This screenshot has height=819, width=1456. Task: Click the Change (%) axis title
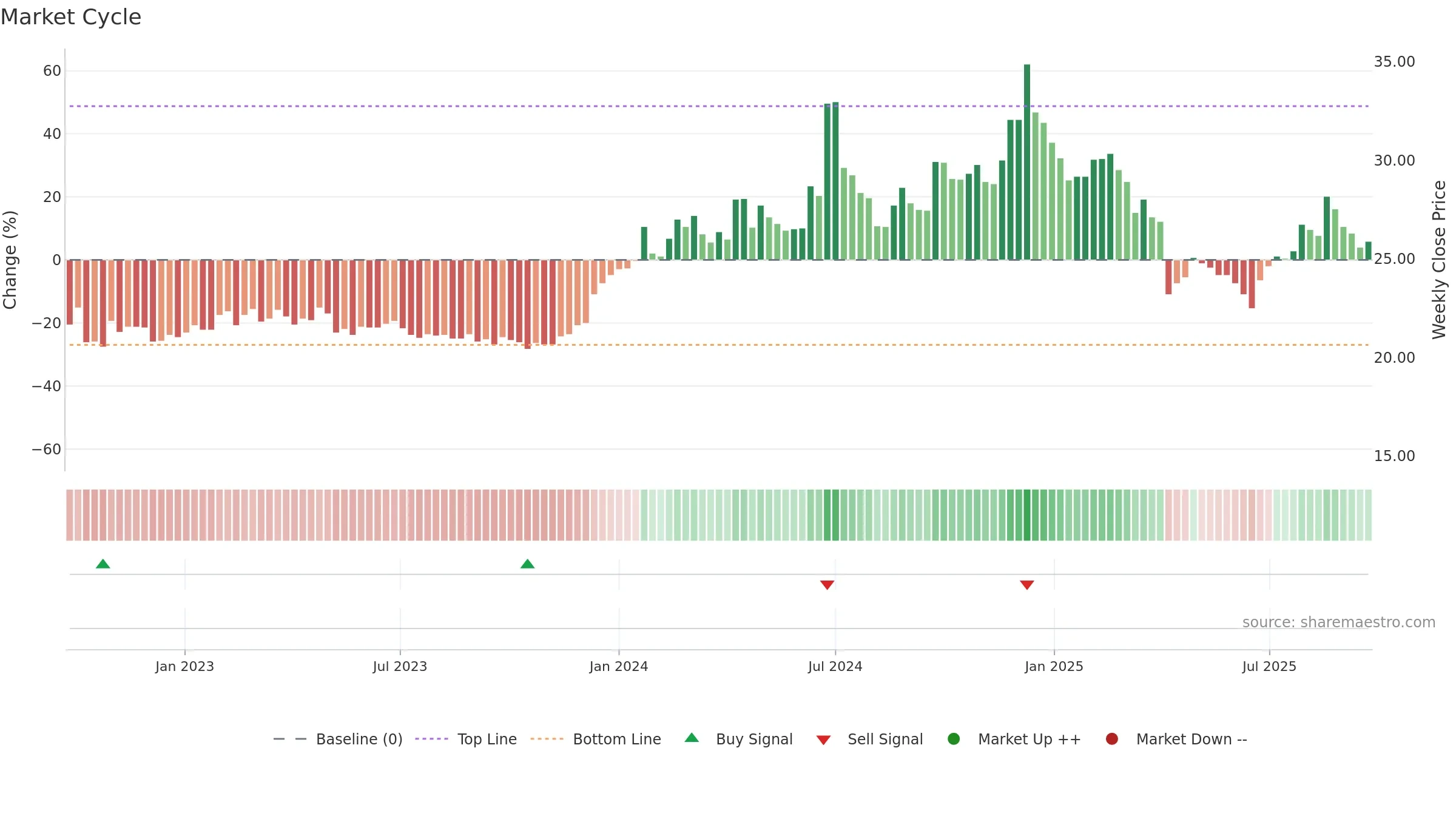pyautogui.click(x=10, y=260)
